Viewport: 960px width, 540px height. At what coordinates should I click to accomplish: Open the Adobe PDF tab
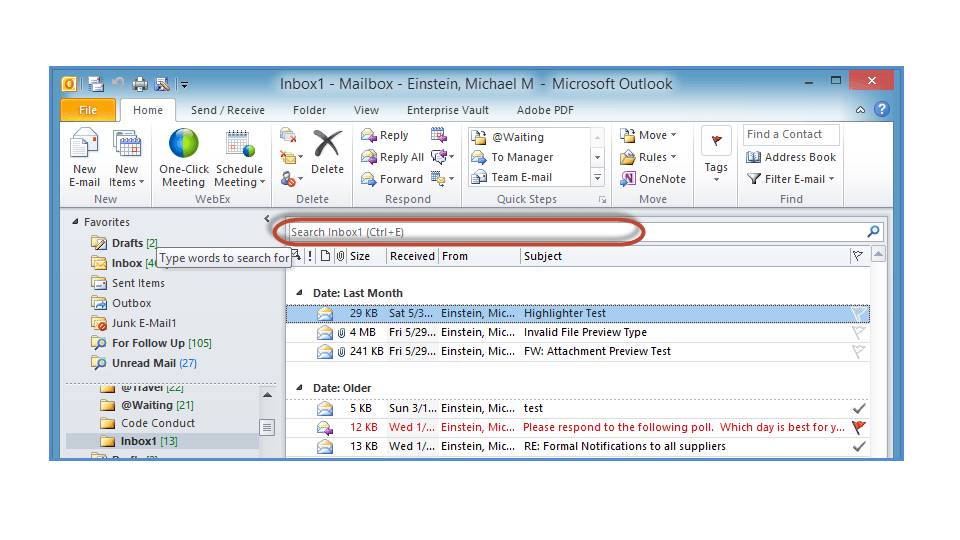pyautogui.click(x=545, y=110)
